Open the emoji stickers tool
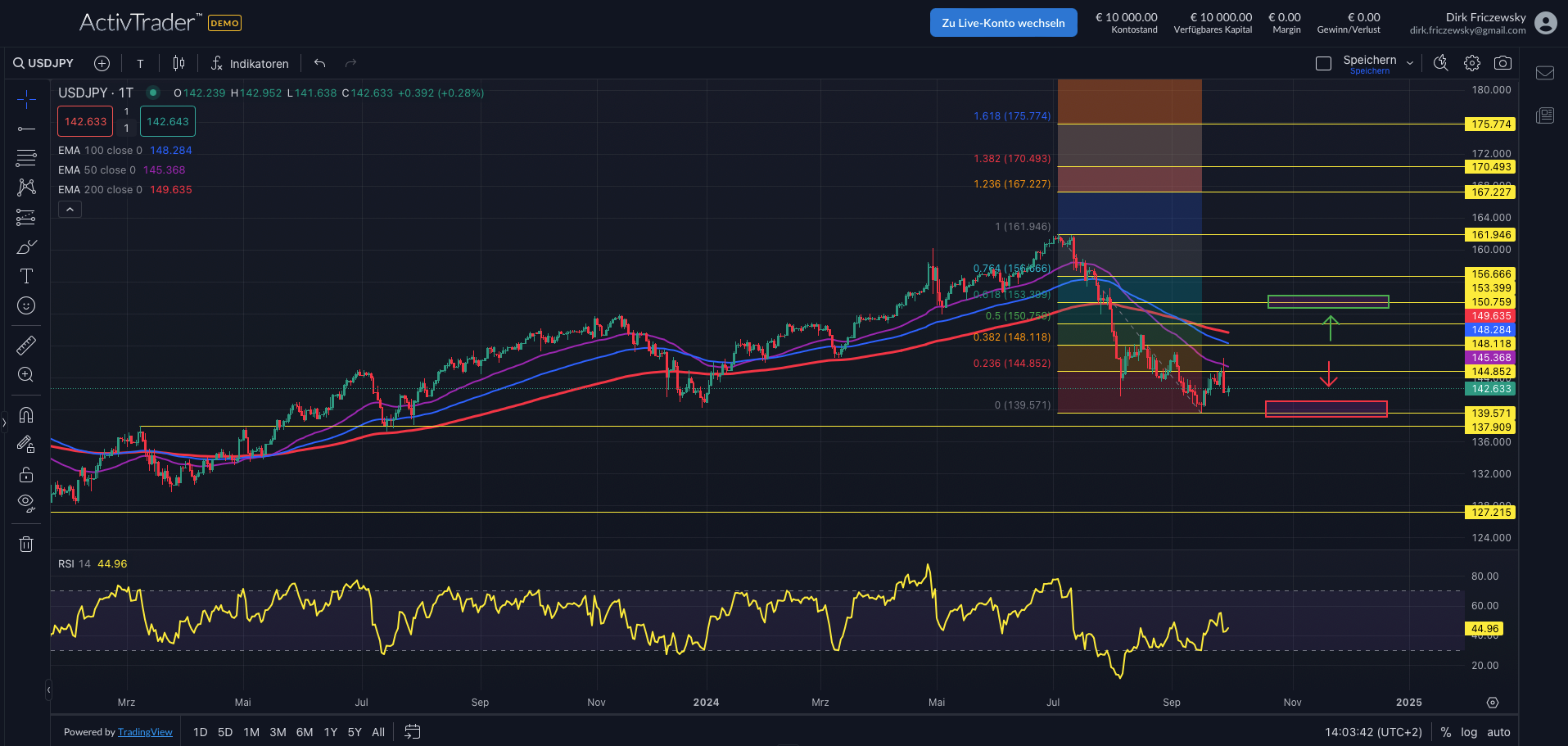The width and height of the screenshot is (1568, 746). pyautogui.click(x=26, y=305)
